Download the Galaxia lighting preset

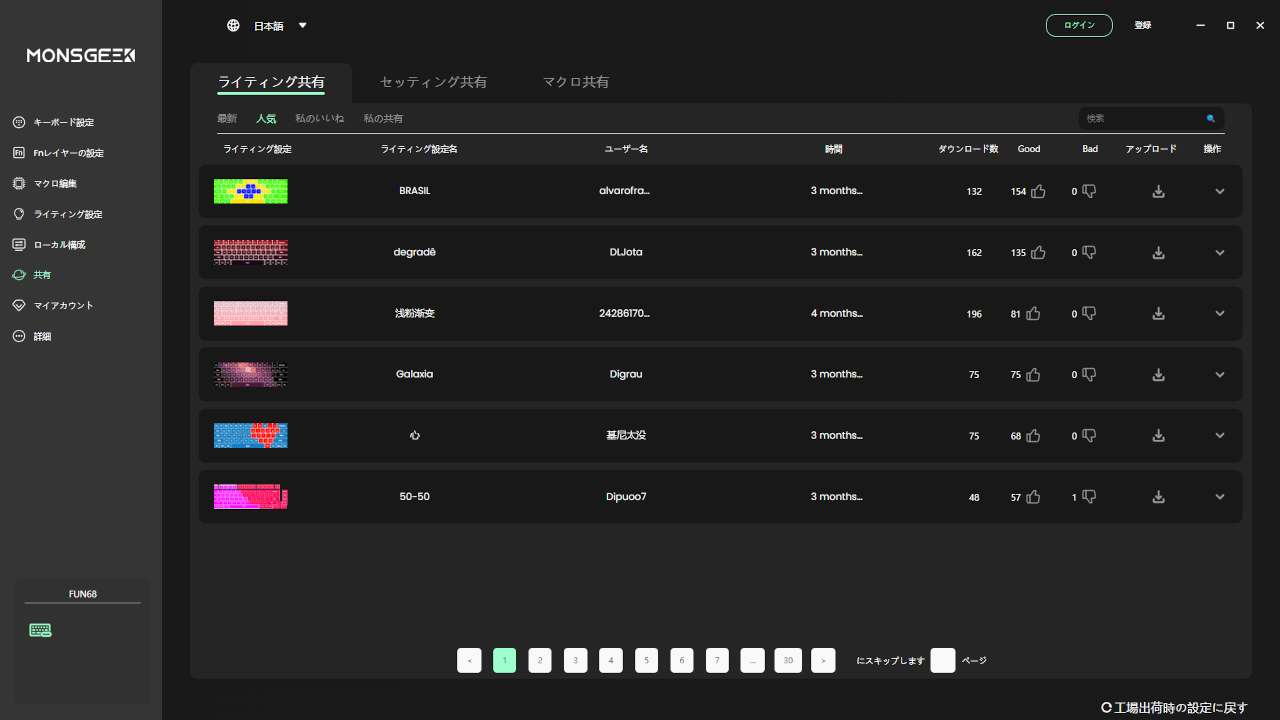pos(1158,375)
